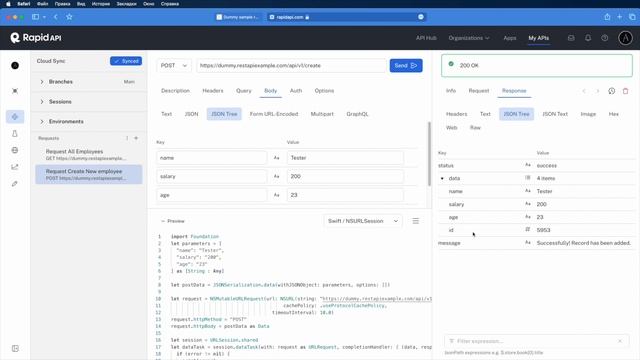
Task: Click type icon next to salary value
Action: (x=276, y=176)
